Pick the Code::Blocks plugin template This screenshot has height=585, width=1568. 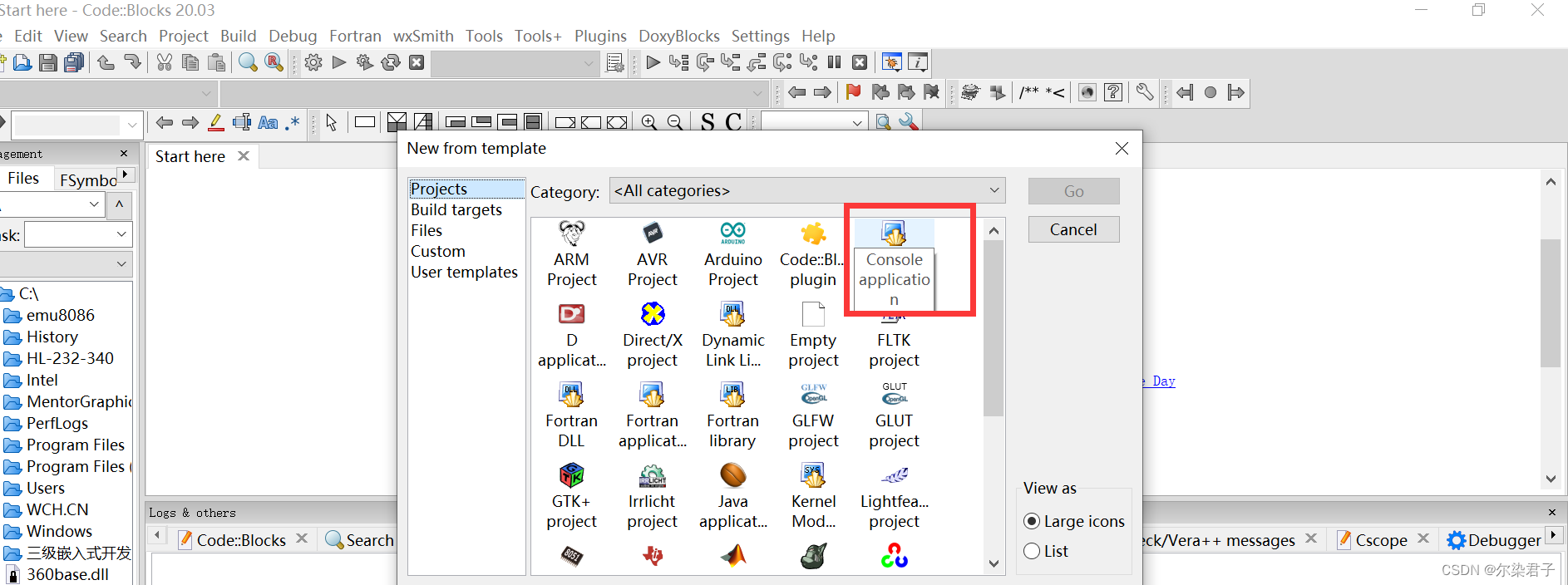coord(813,254)
